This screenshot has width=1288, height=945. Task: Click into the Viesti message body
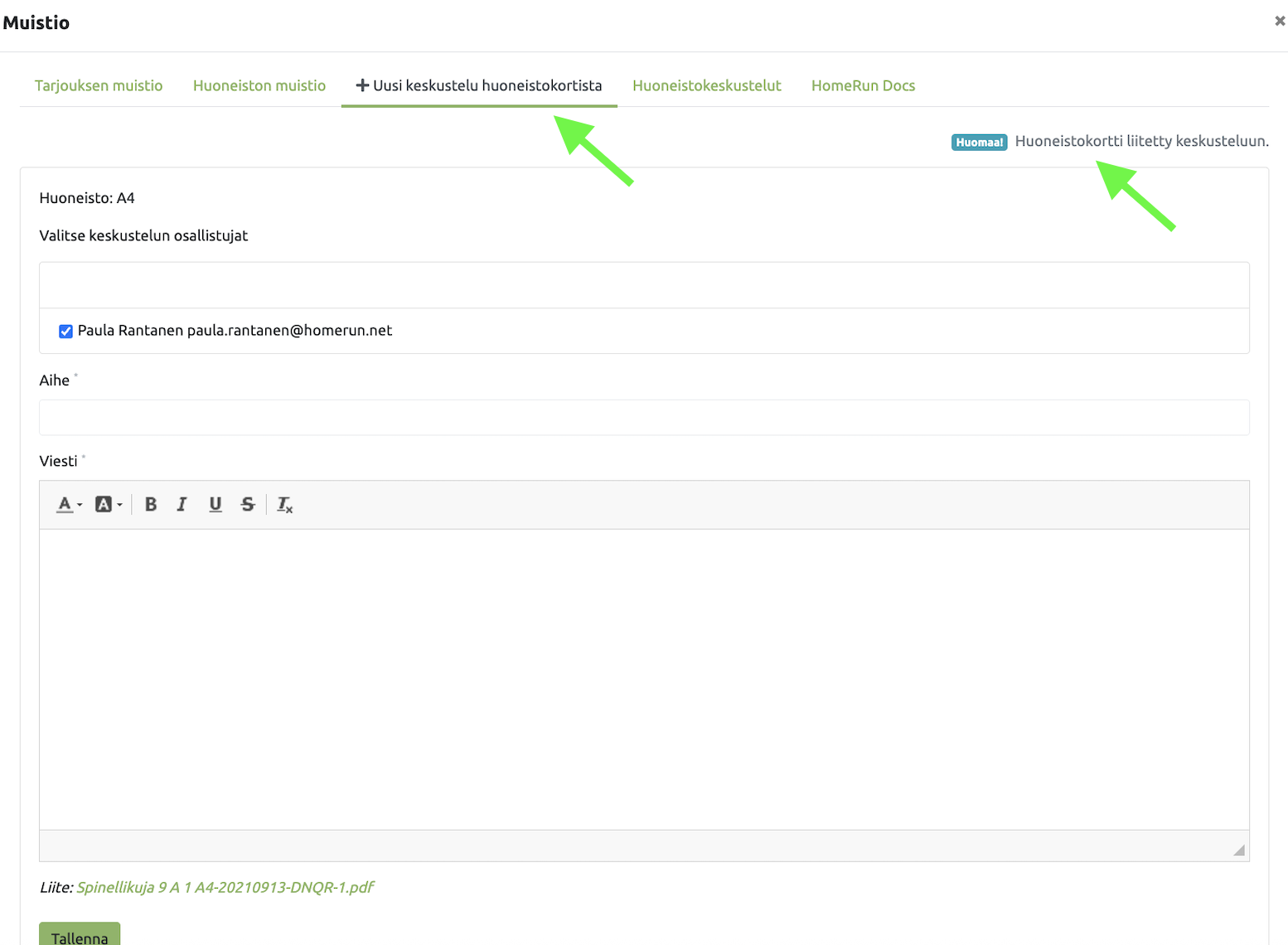(644, 679)
